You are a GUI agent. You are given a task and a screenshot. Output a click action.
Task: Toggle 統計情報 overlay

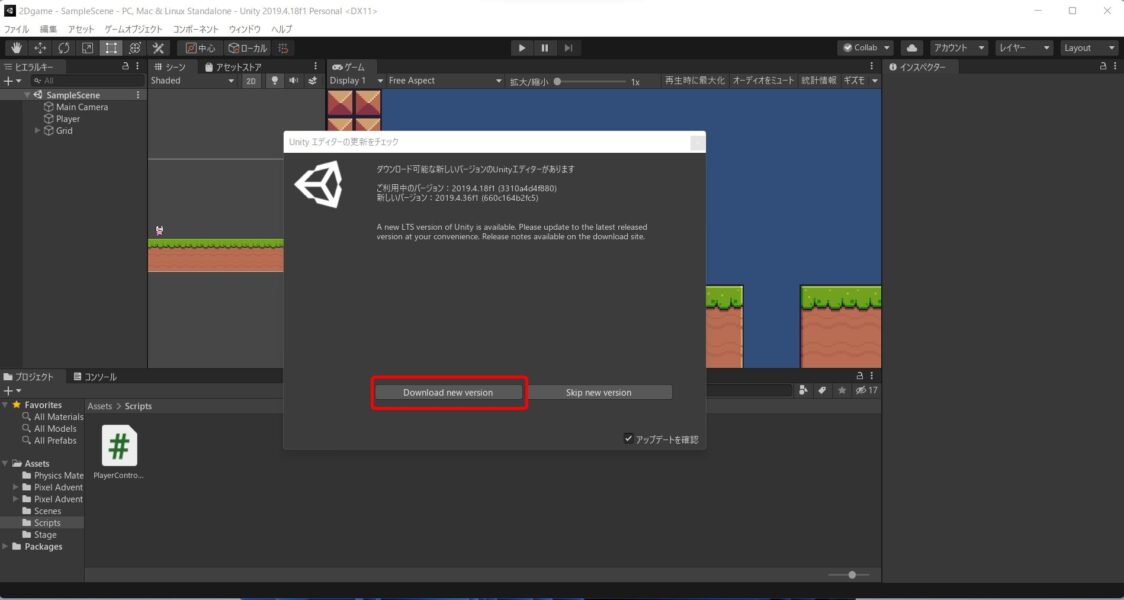coord(819,81)
